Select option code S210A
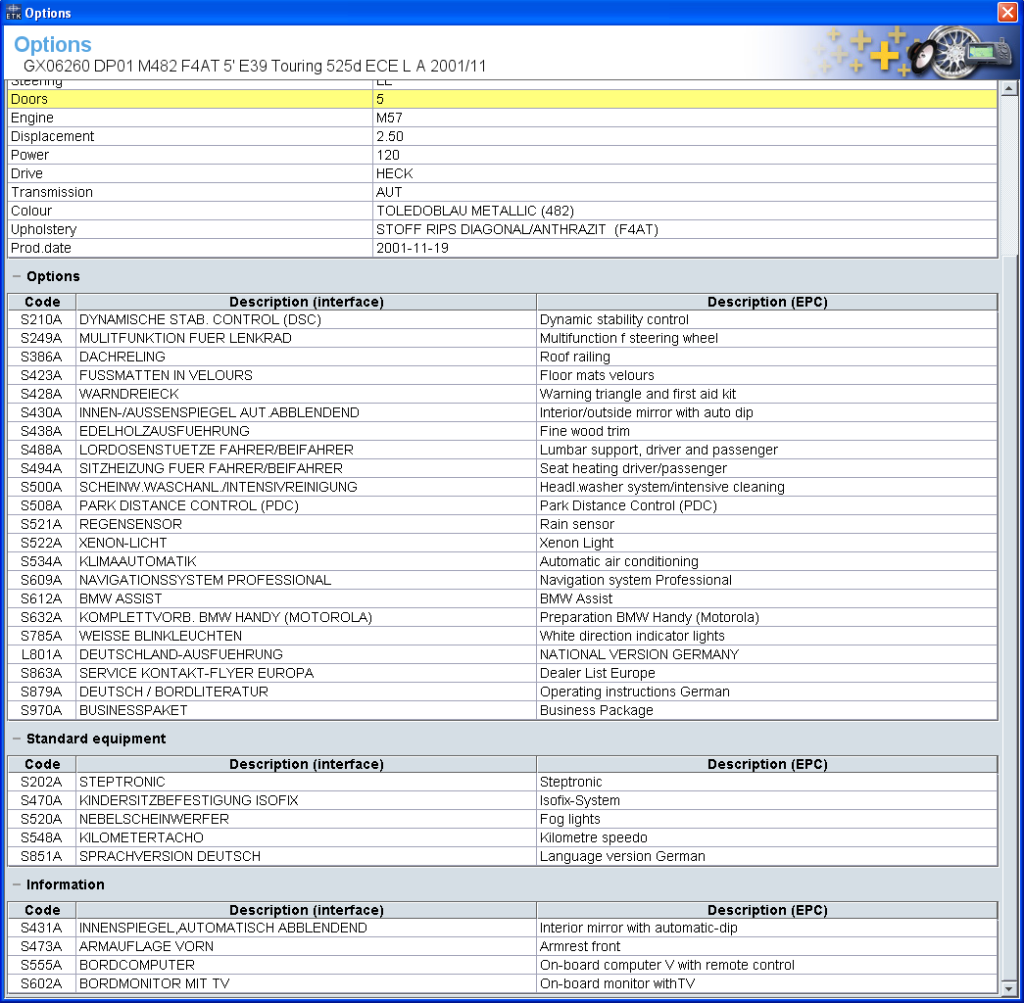This screenshot has height=1003, width=1024. [x=41, y=319]
